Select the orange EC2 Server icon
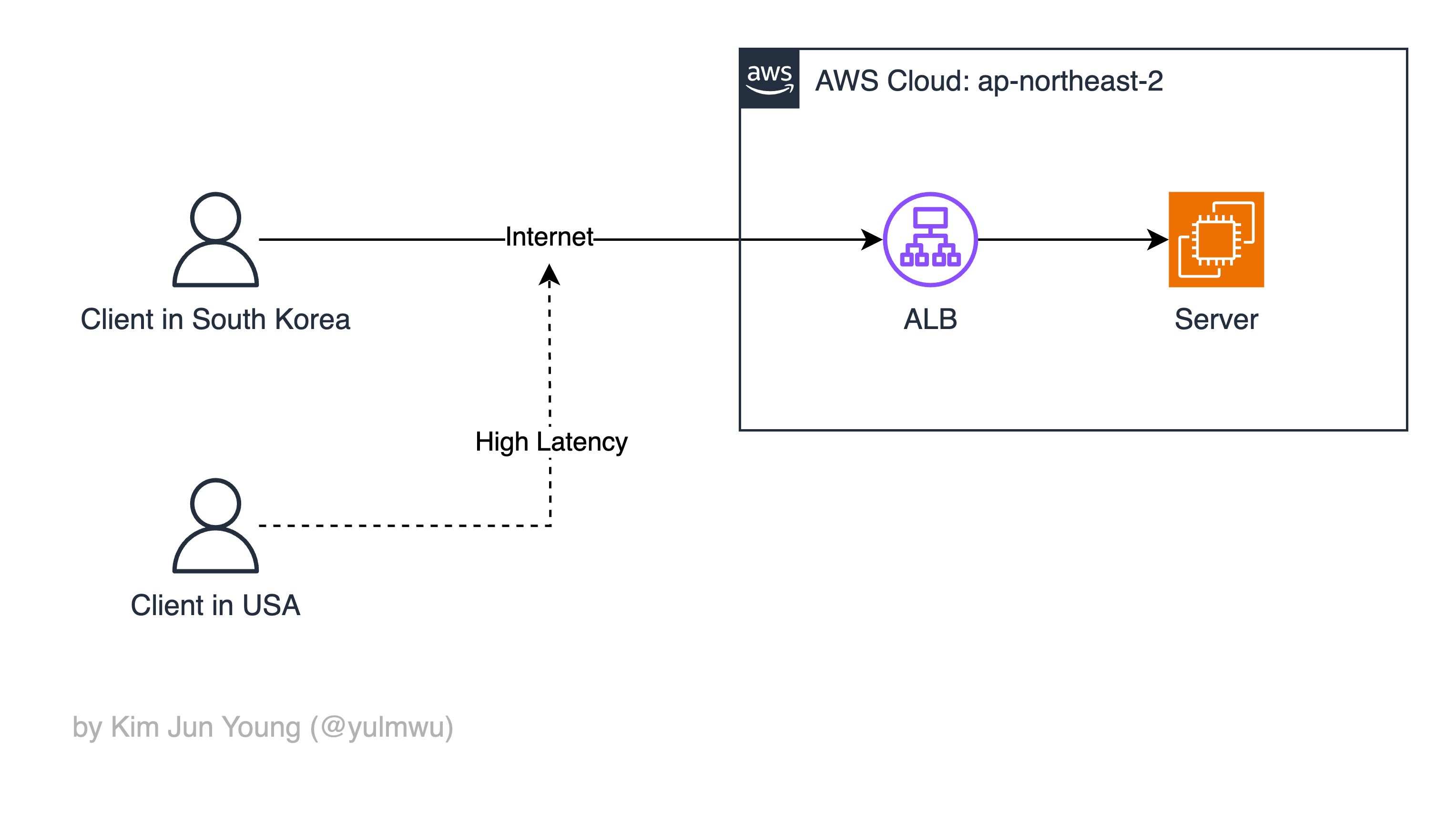This screenshot has height=813, width=1456. 1216,239
